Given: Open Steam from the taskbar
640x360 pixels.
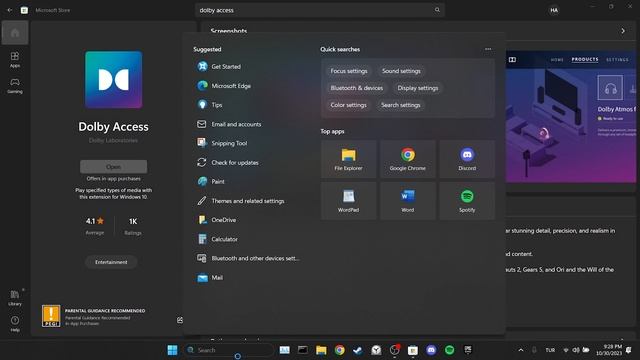Looking at the screenshot, I should click(x=358, y=350).
